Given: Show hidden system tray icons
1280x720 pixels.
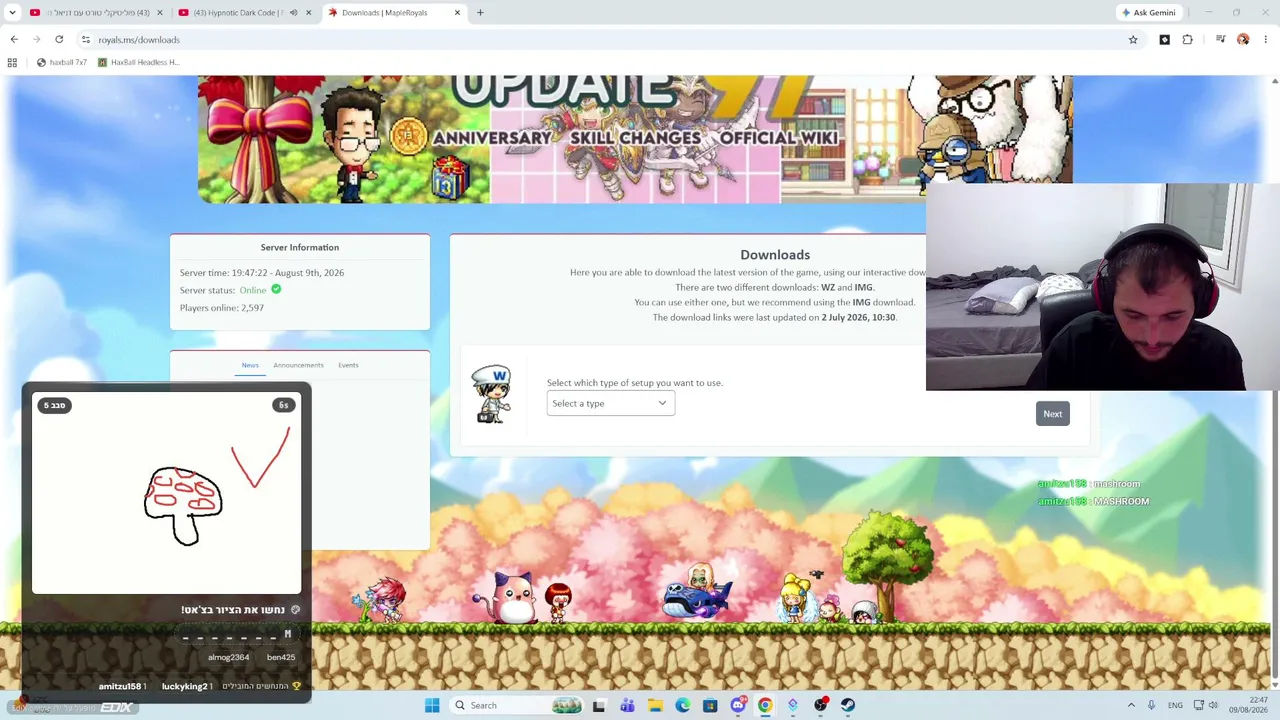Looking at the screenshot, I should [1131, 705].
